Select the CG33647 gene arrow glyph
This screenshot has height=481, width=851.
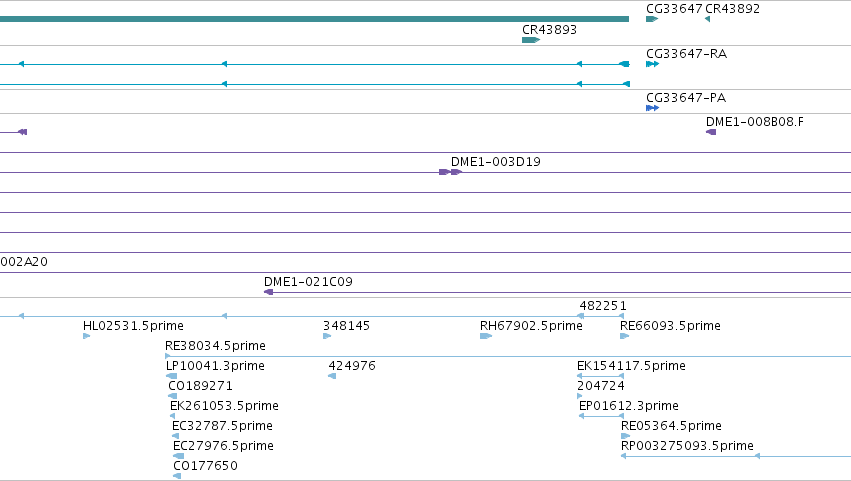click(x=652, y=19)
